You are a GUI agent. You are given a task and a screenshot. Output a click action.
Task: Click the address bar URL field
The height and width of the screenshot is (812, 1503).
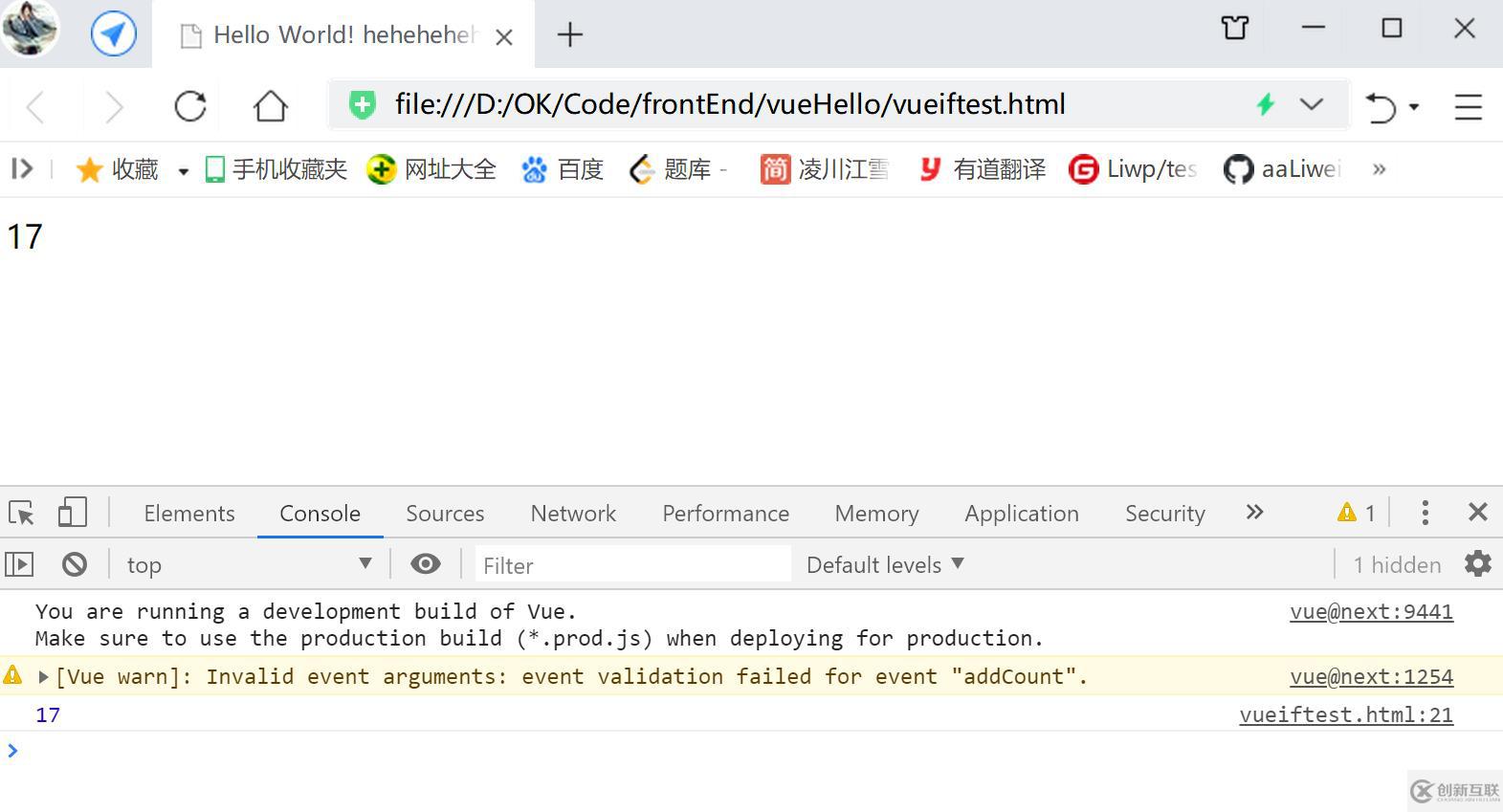(730, 104)
